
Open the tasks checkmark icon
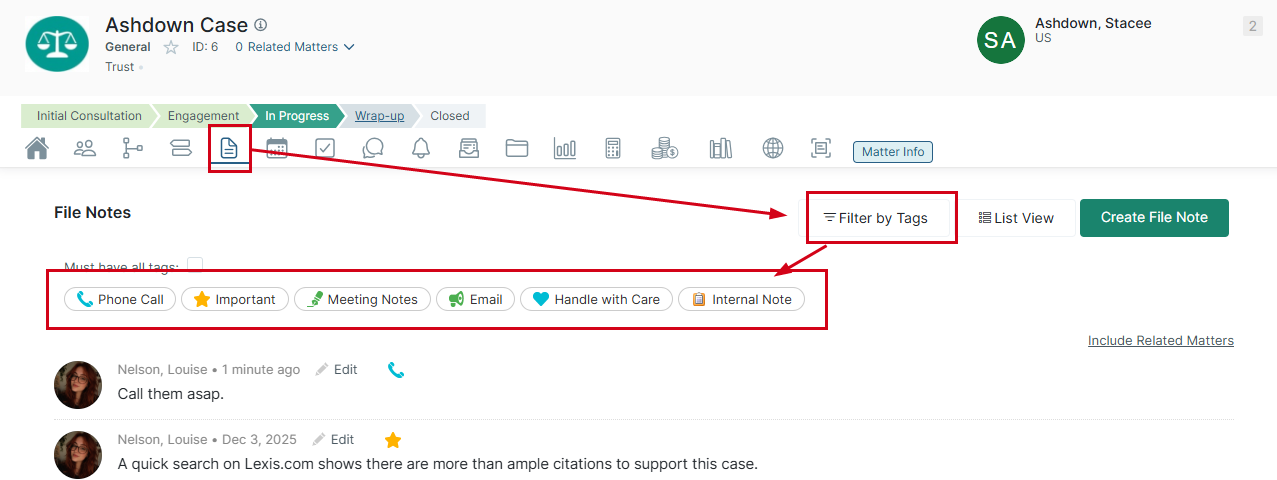pos(325,149)
